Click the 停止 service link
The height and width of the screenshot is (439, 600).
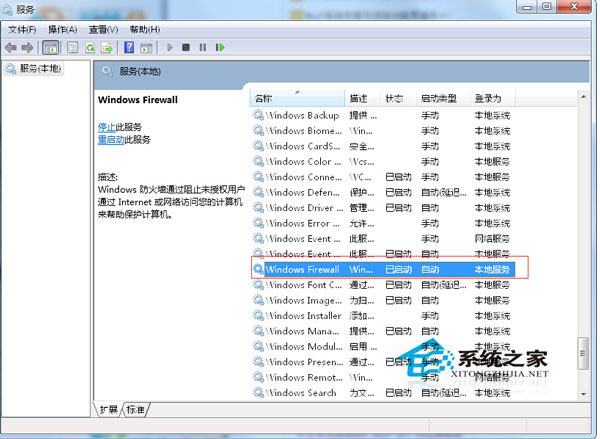tap(106, 127)
